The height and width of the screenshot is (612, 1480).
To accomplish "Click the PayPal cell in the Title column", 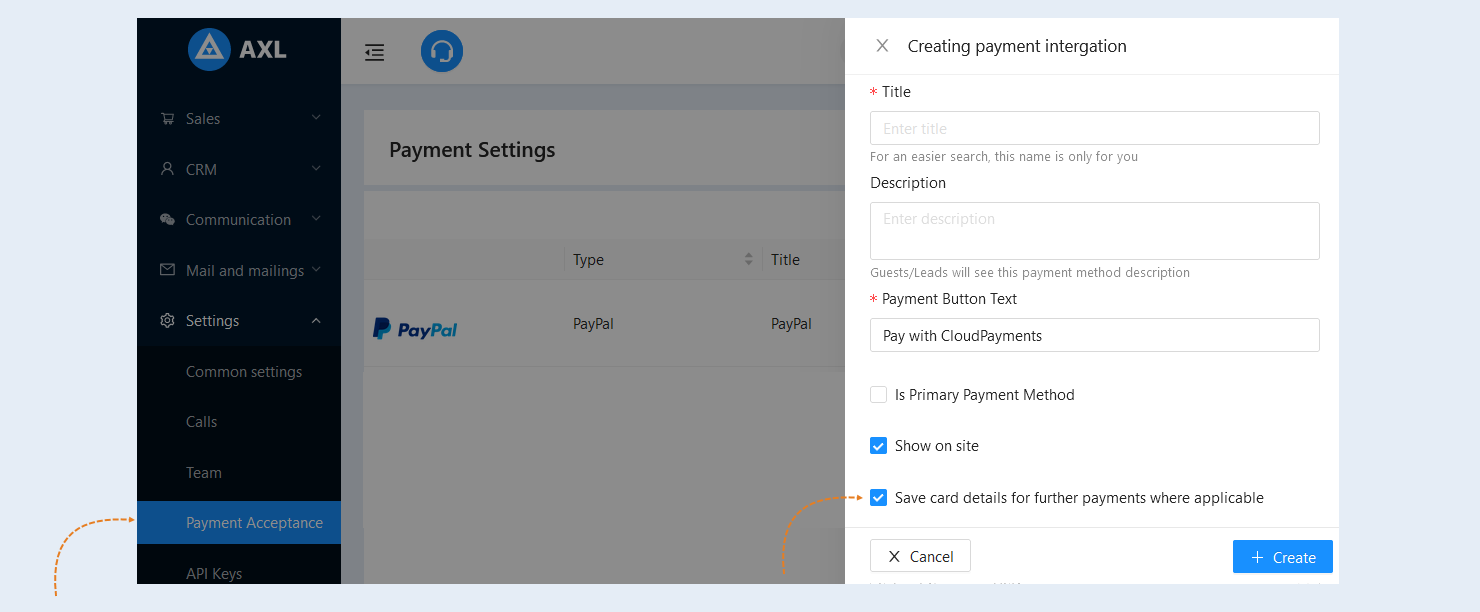I will pos(791,324).
